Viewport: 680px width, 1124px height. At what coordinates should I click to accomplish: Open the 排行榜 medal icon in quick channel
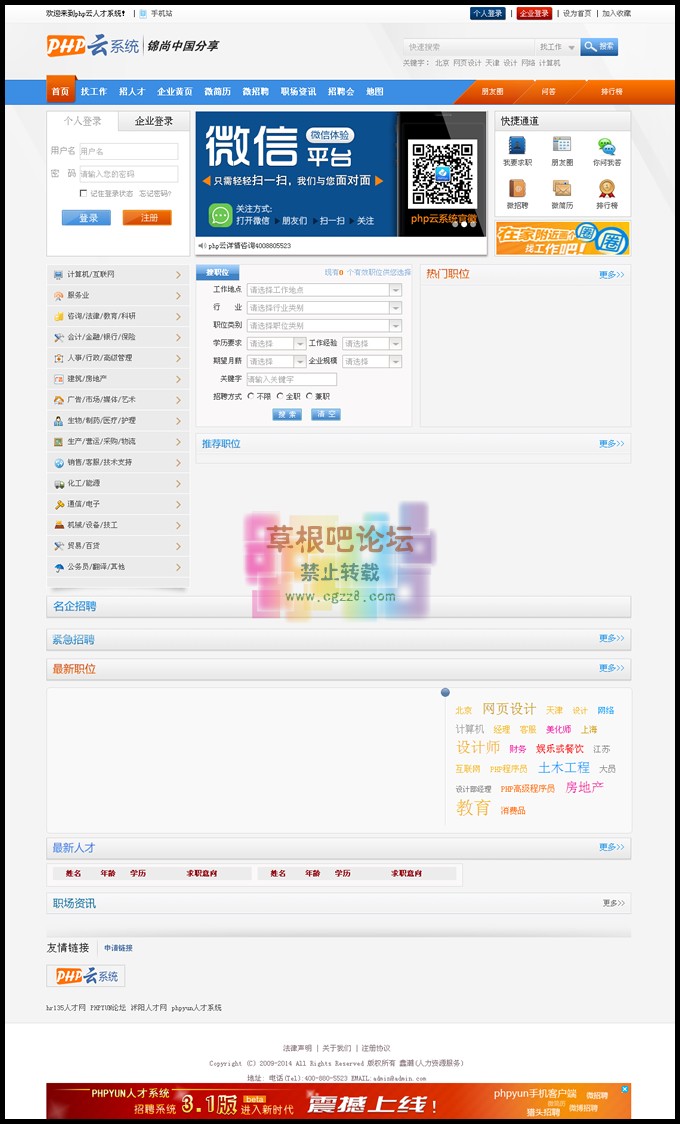pyautogui.click(x=607, y=188)
